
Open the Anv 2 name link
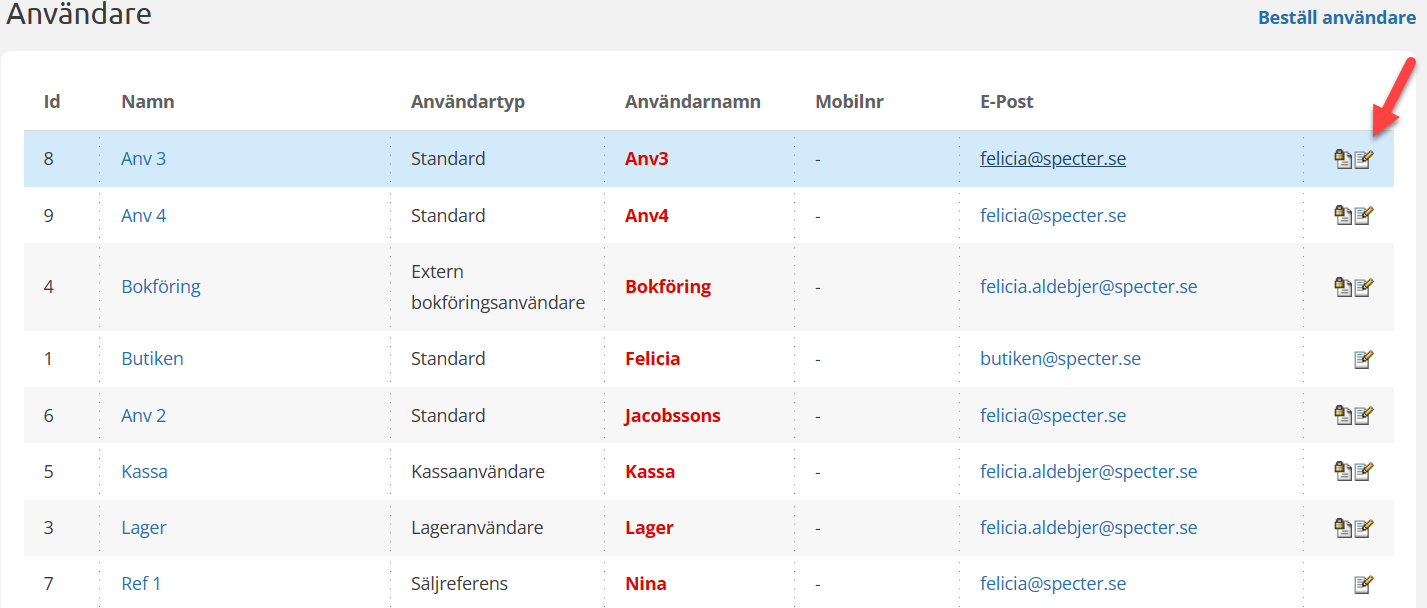(144, 415)
